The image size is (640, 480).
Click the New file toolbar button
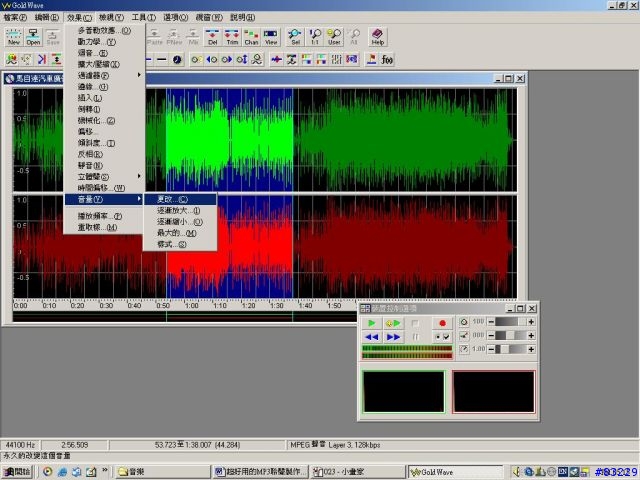[13, 37]
